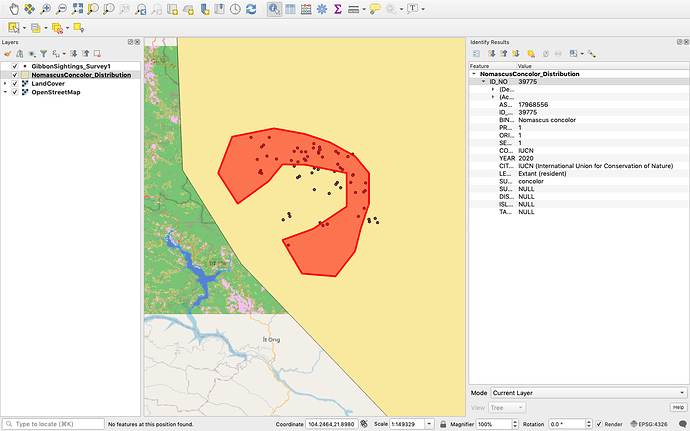Viewport: 690px width, 431px height.
Task: Select the GibbonSightings_Survey1 layer
Action: (x=71, y=66)
